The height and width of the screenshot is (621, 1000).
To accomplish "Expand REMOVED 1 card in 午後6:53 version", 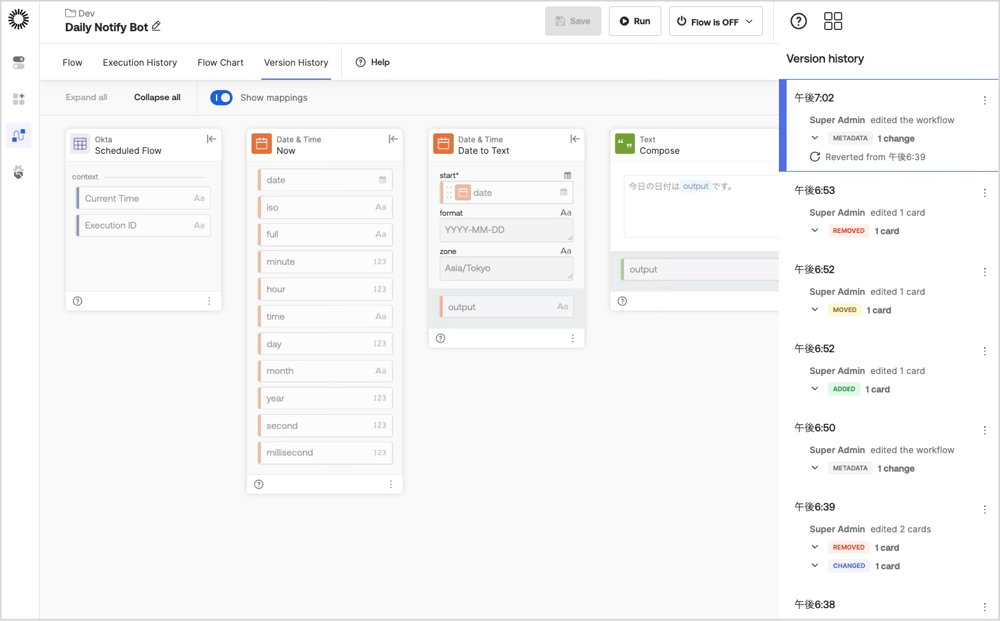I will (x=815, y=230).
